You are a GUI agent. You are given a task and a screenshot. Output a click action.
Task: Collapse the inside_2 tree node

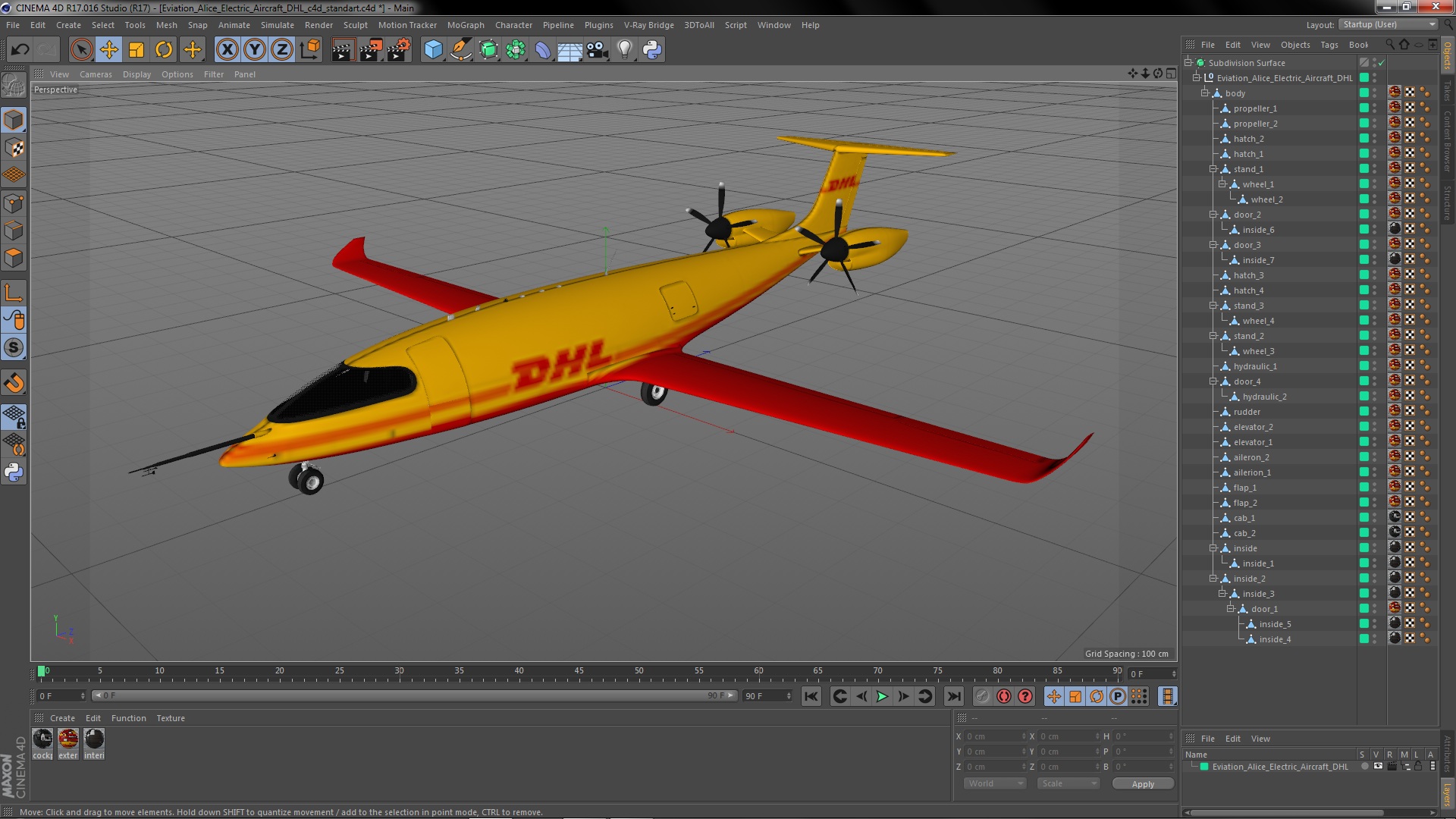pyautogui.click(x=1213, y=579)
